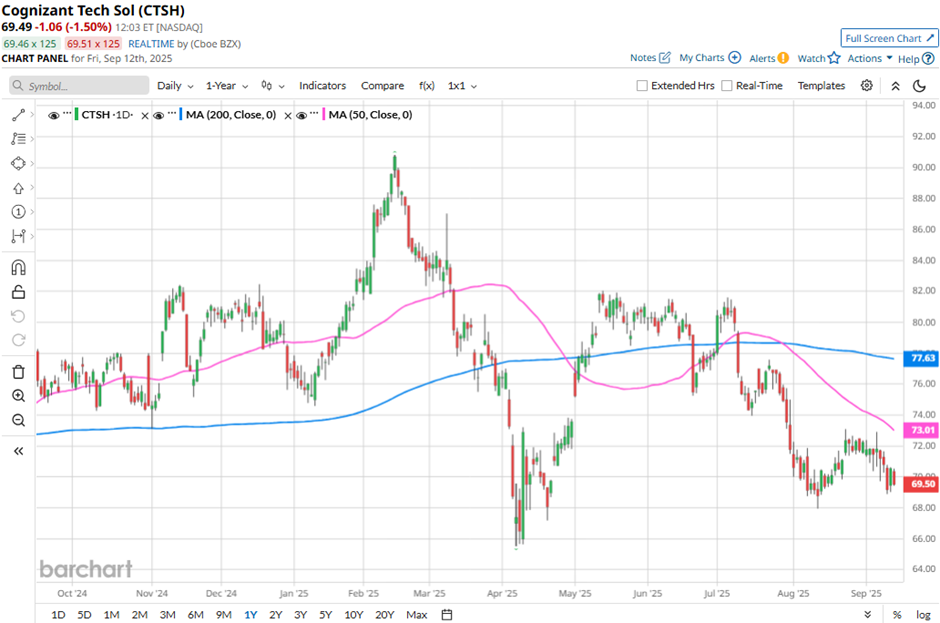Select the 3M time range
Screen dimensions: 940x623
pos(167,615)
